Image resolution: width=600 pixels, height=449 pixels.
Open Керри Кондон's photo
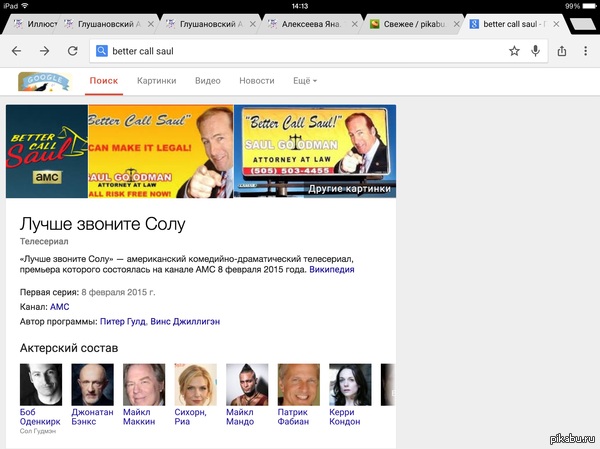click(x=350, y=385)
